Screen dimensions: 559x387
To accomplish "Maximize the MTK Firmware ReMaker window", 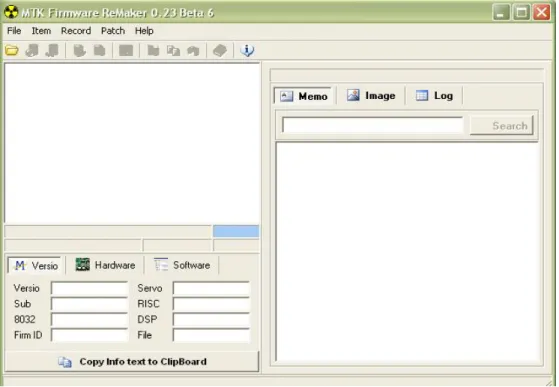I will pos(521,13).
